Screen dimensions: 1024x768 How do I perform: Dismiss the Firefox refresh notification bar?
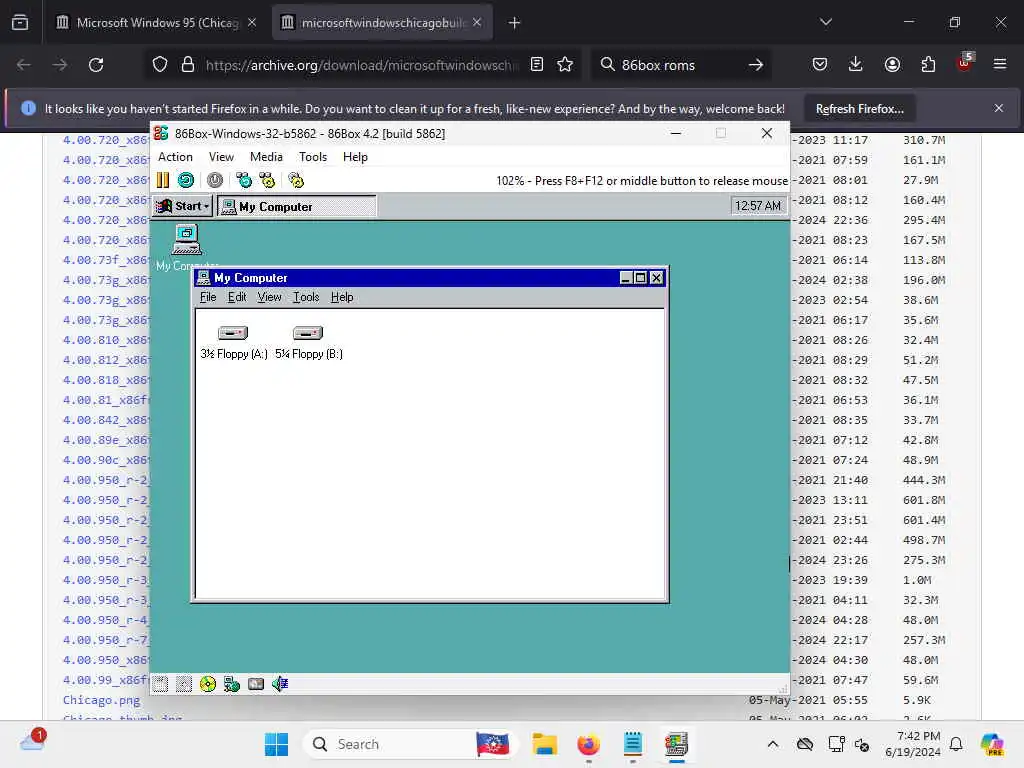click(x=999, y=108)
